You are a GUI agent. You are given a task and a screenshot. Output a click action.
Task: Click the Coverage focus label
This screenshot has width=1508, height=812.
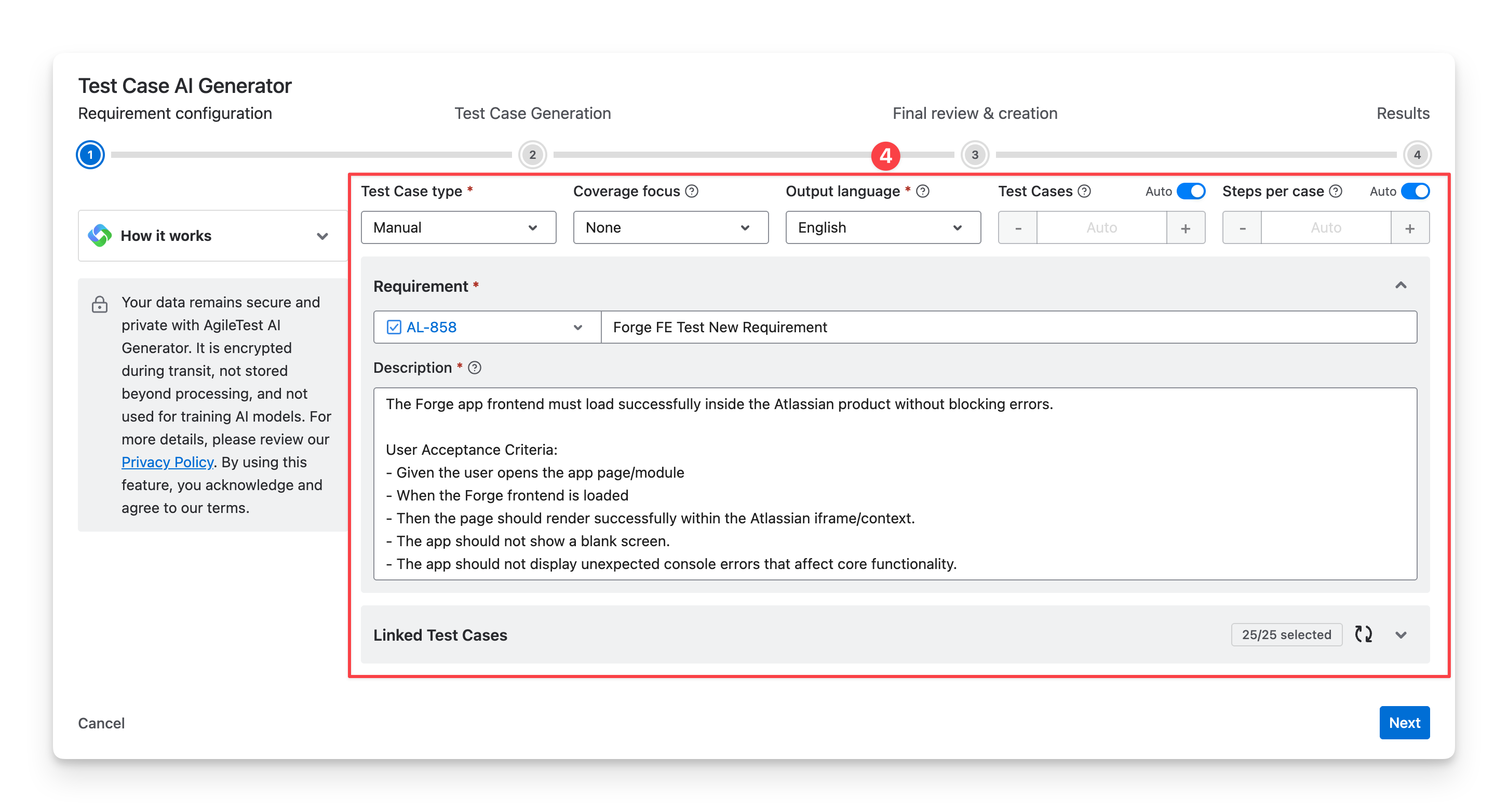point(626,192)
